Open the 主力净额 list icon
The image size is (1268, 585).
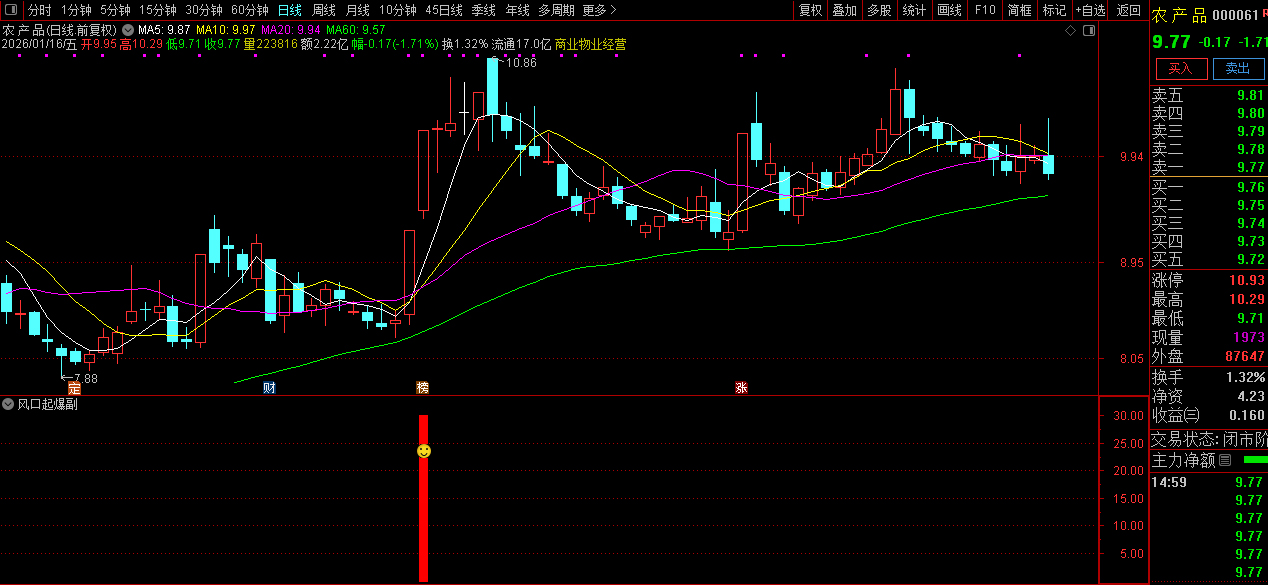[1225, 460]
